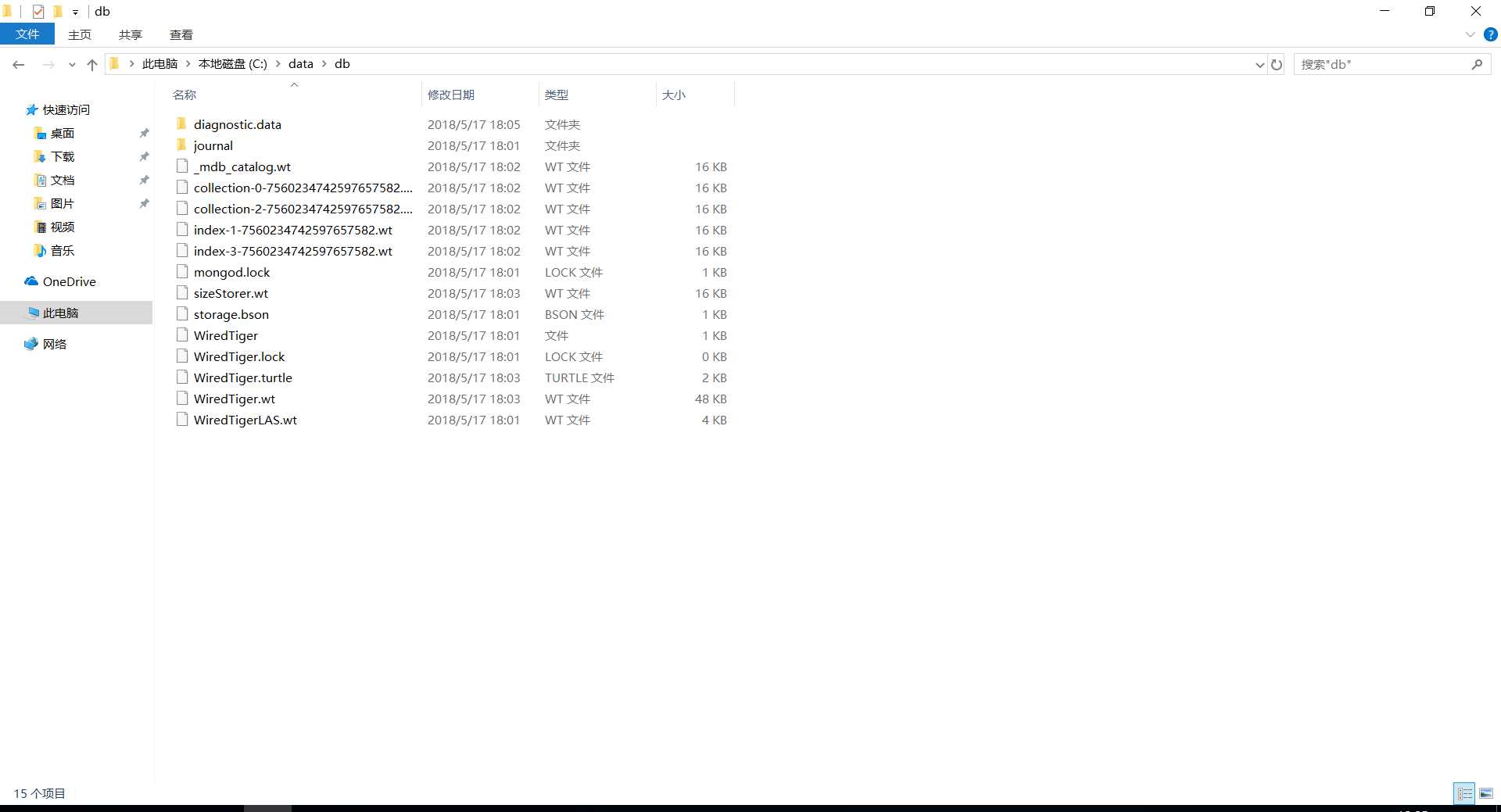Switch to details view layout icon
The height and width of the screenshot is (812, 1501).
pos(1464,793)
